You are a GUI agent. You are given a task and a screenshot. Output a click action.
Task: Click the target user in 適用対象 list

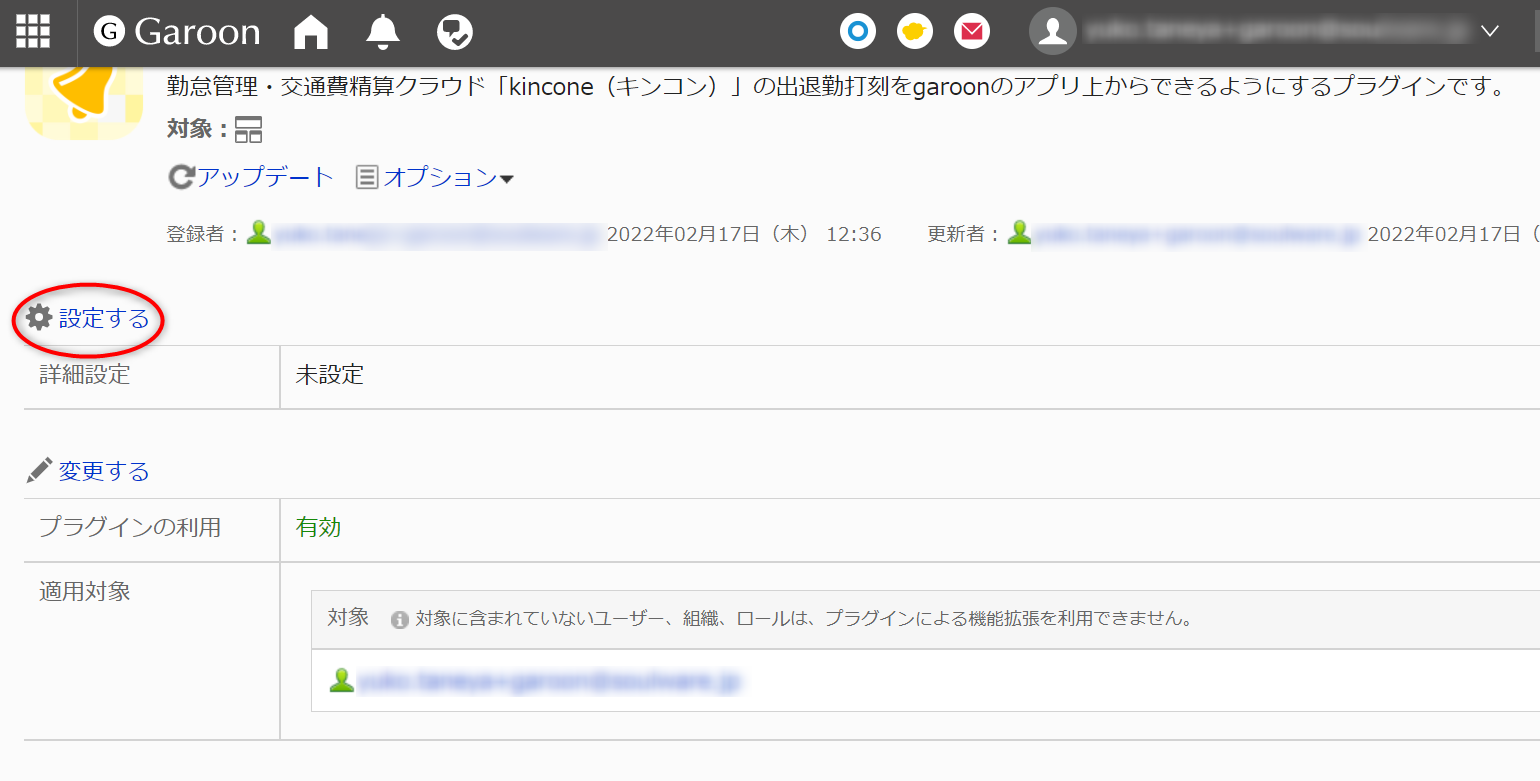tap(549, 682)
